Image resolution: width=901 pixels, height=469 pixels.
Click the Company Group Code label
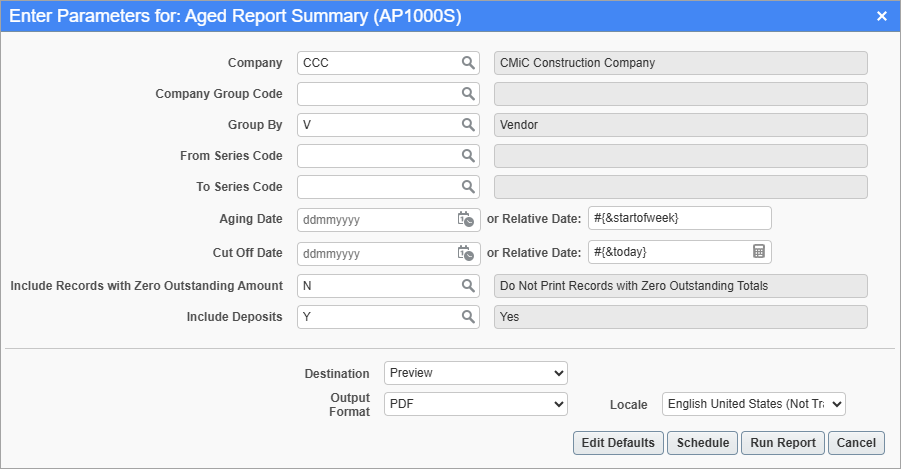click(219, 94)
